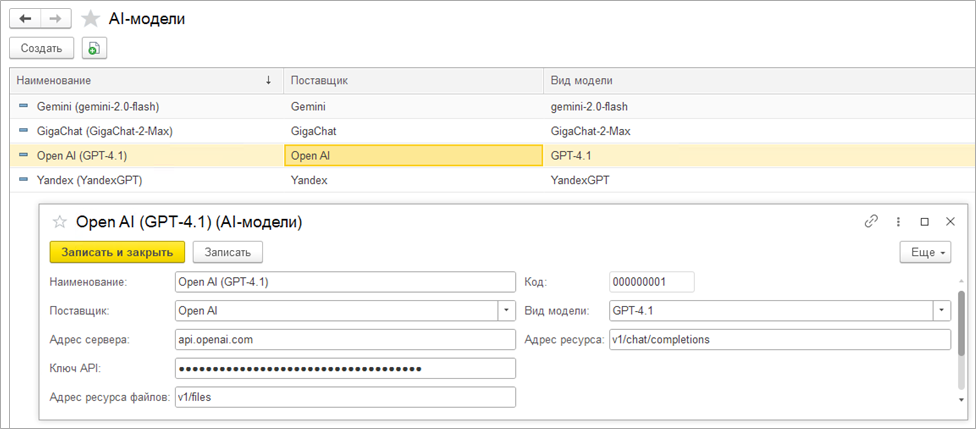This screenshot has height=429, width=976.
Task: Expand the Вид модели dropdown arrow
Action: click(942, 310)
